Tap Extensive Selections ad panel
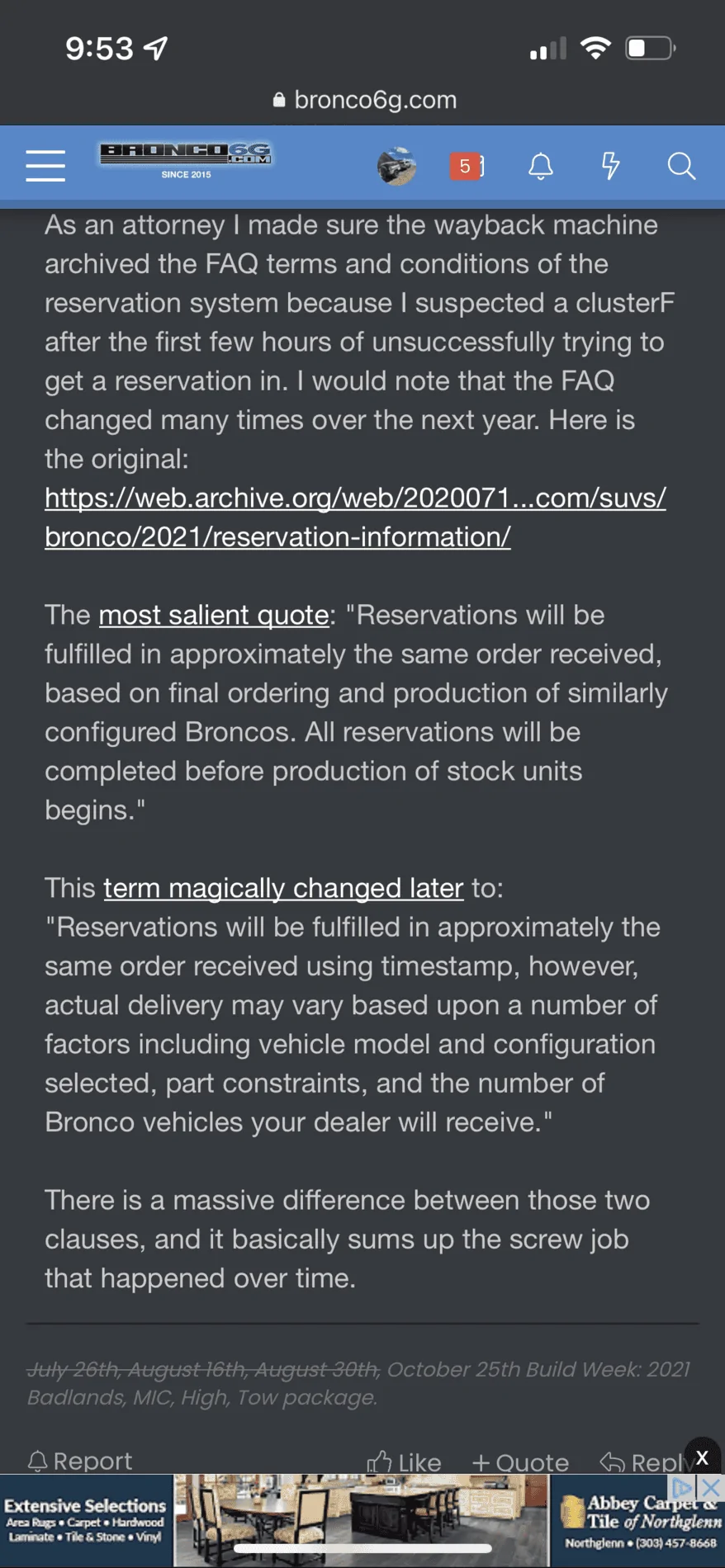 [x=86, y=1521]
